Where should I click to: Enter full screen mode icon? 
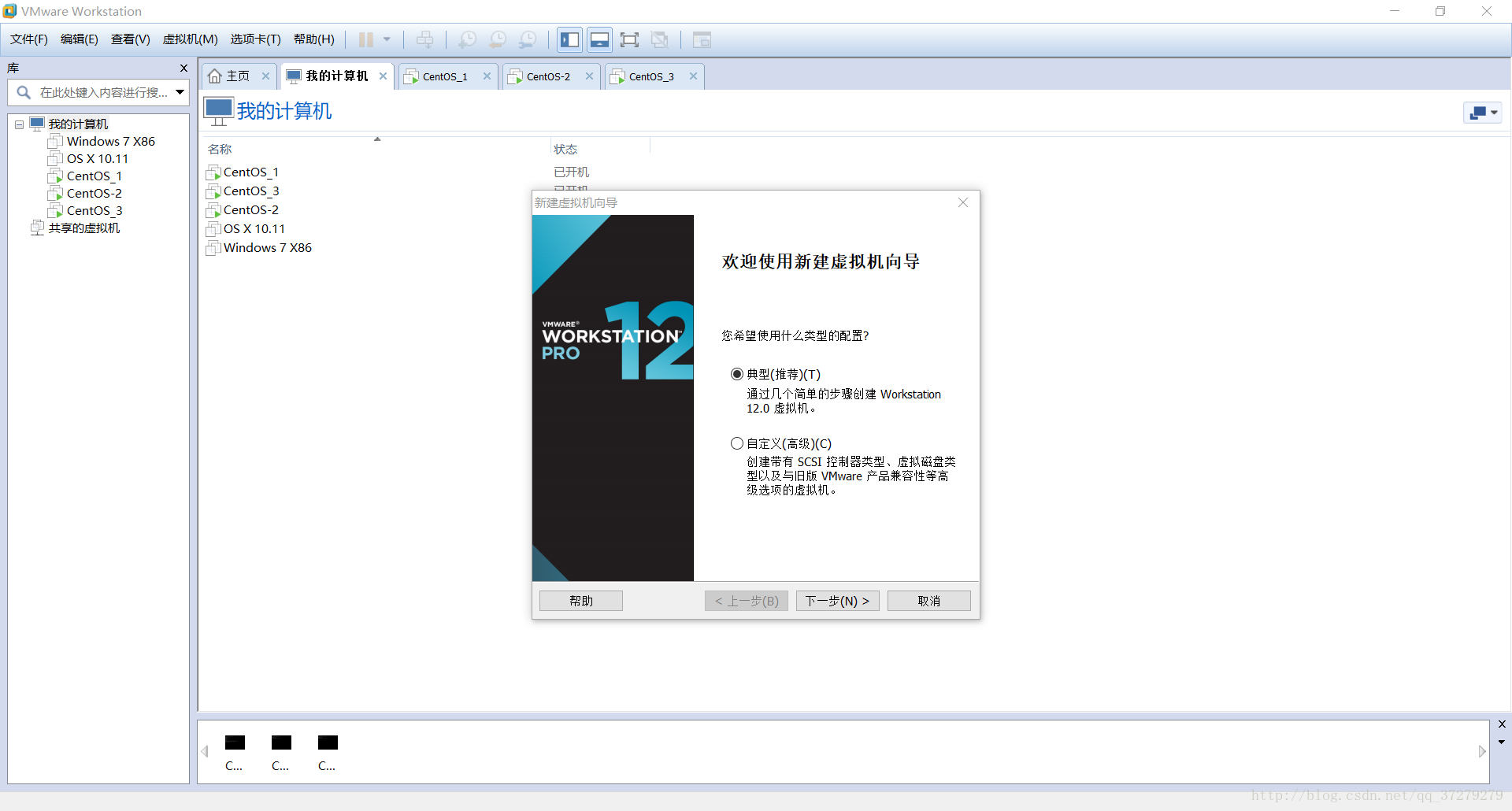point(630,39)
